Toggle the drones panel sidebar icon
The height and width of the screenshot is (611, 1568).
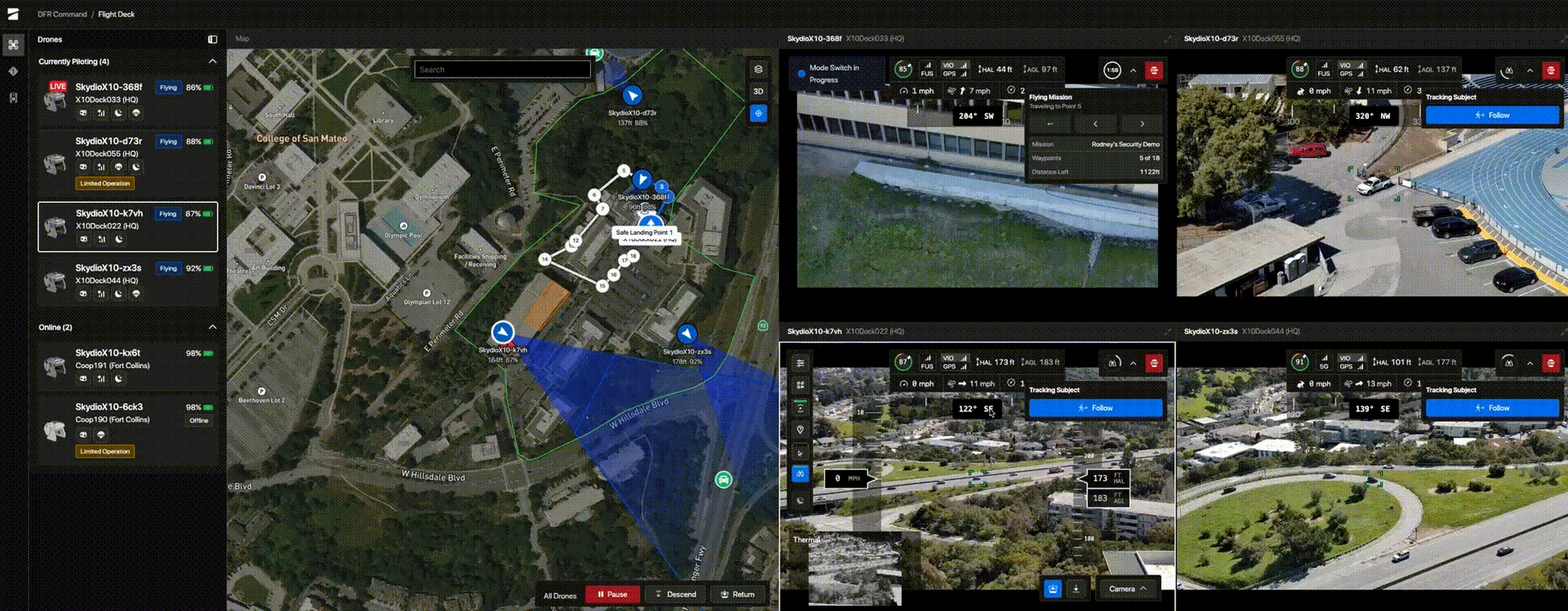pos(212,40)
